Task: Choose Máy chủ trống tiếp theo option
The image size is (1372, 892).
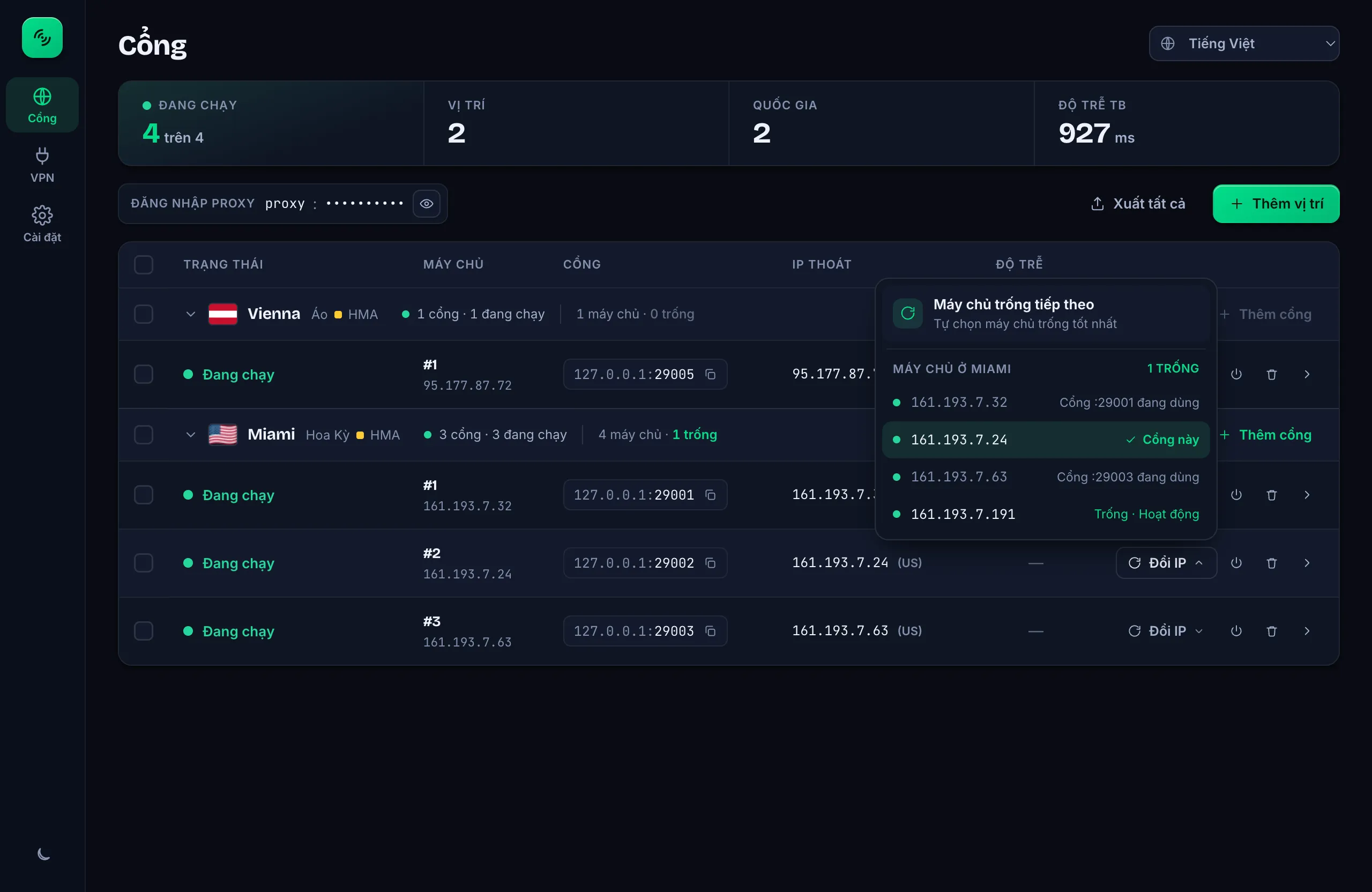Action: pos(1046,314)
